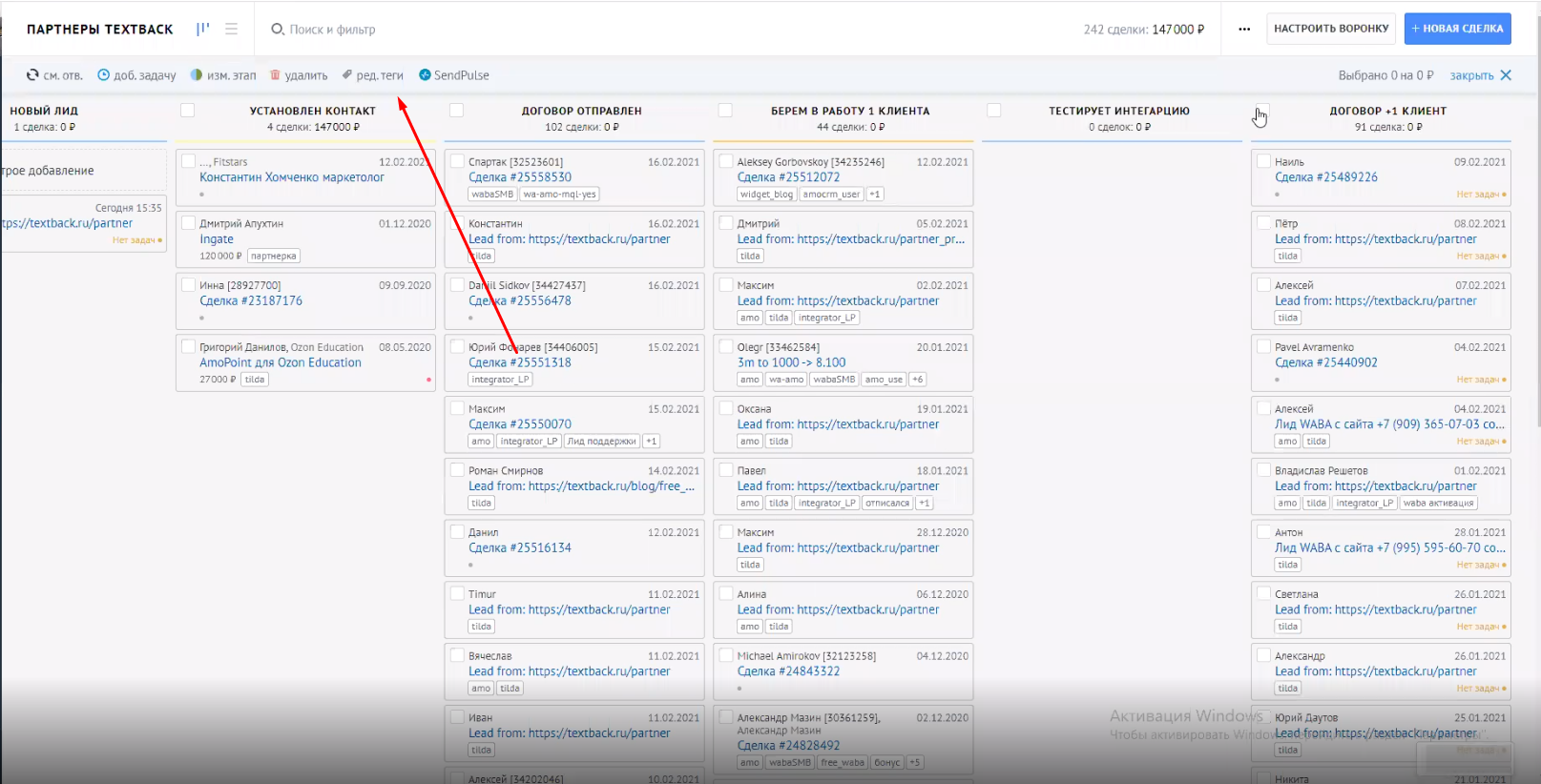Click ПАРТНЕРЫ TEXTBACK pipeline title
Viewport: 1541px width, 784px height.
[x=100, y=30]
